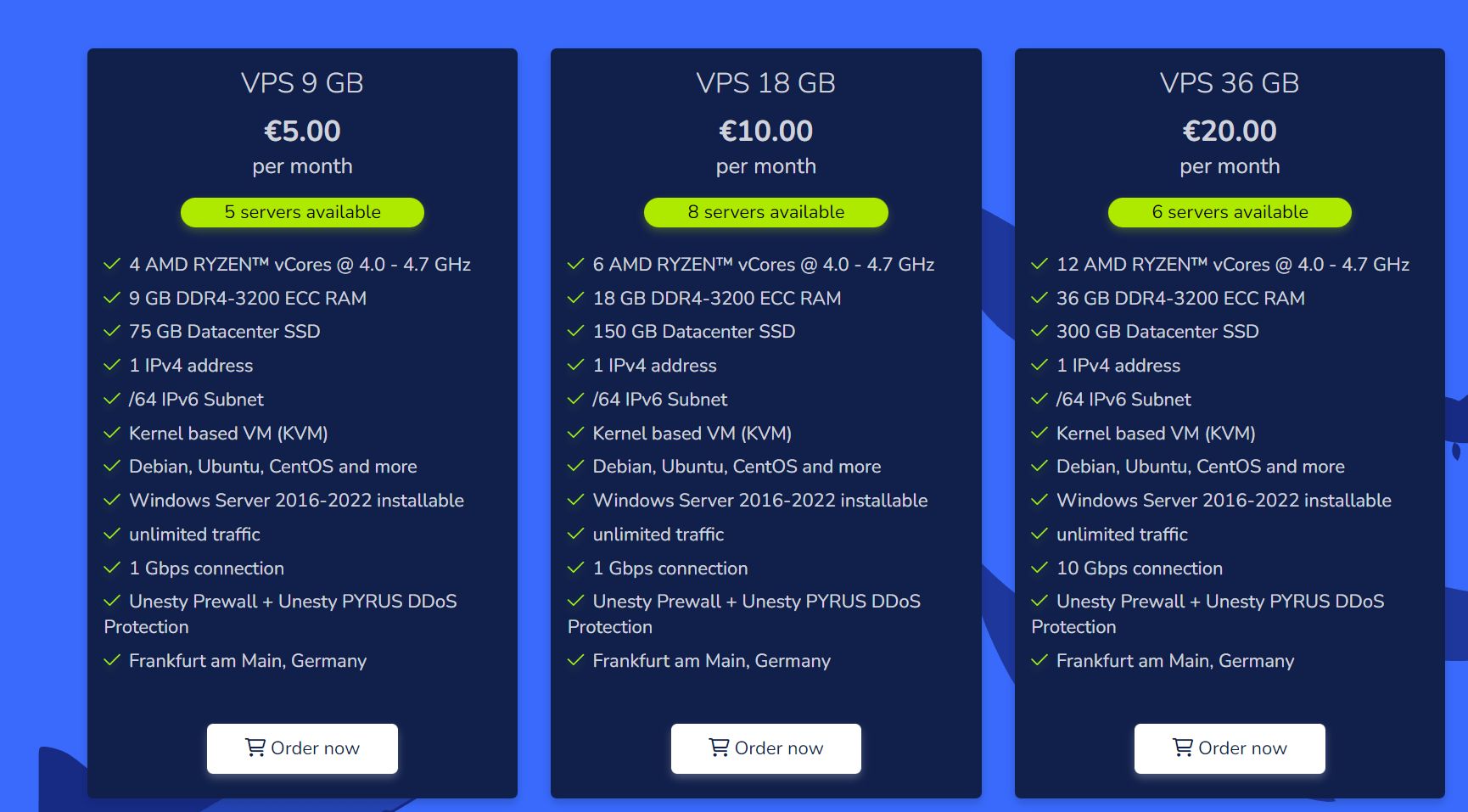Click checkmark beside 18 GB DDR4-3200 ECC RAM
The image size is (1468, 812).
pos(576,298)
